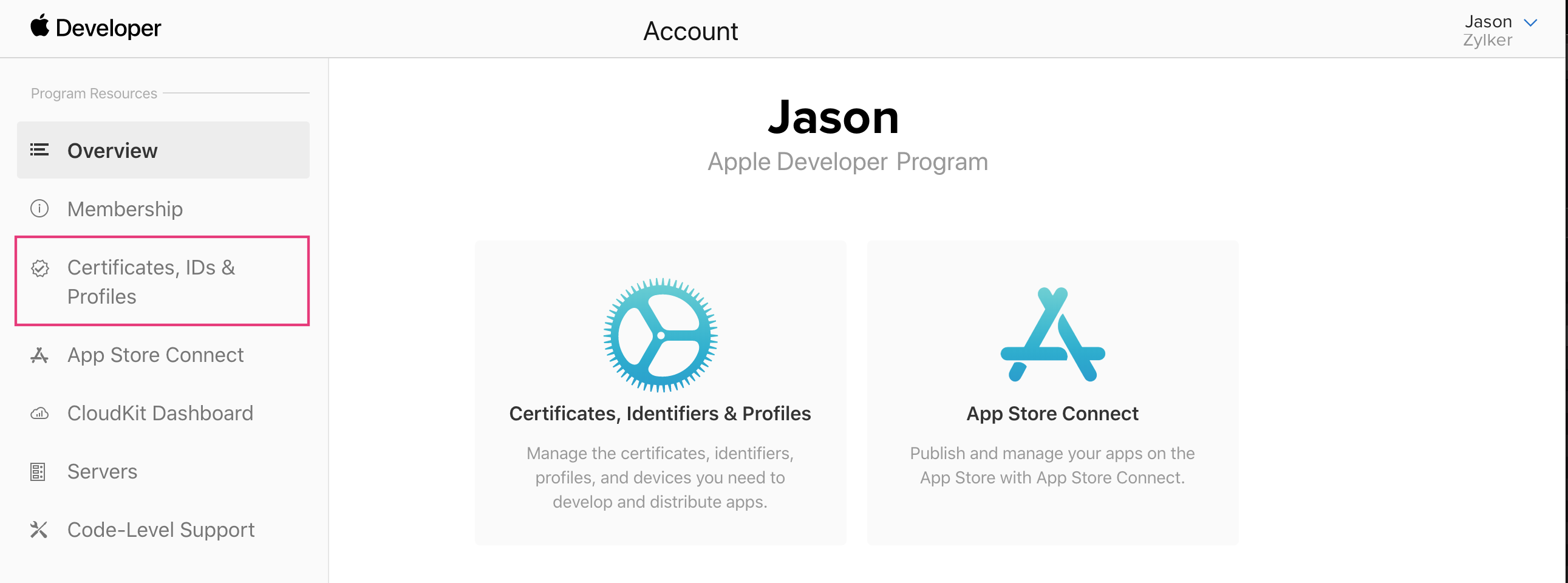Click the Membership info icon
The width and height of the screenshot is (1568, 583).
pyautogui.click(x=39, y=209)
